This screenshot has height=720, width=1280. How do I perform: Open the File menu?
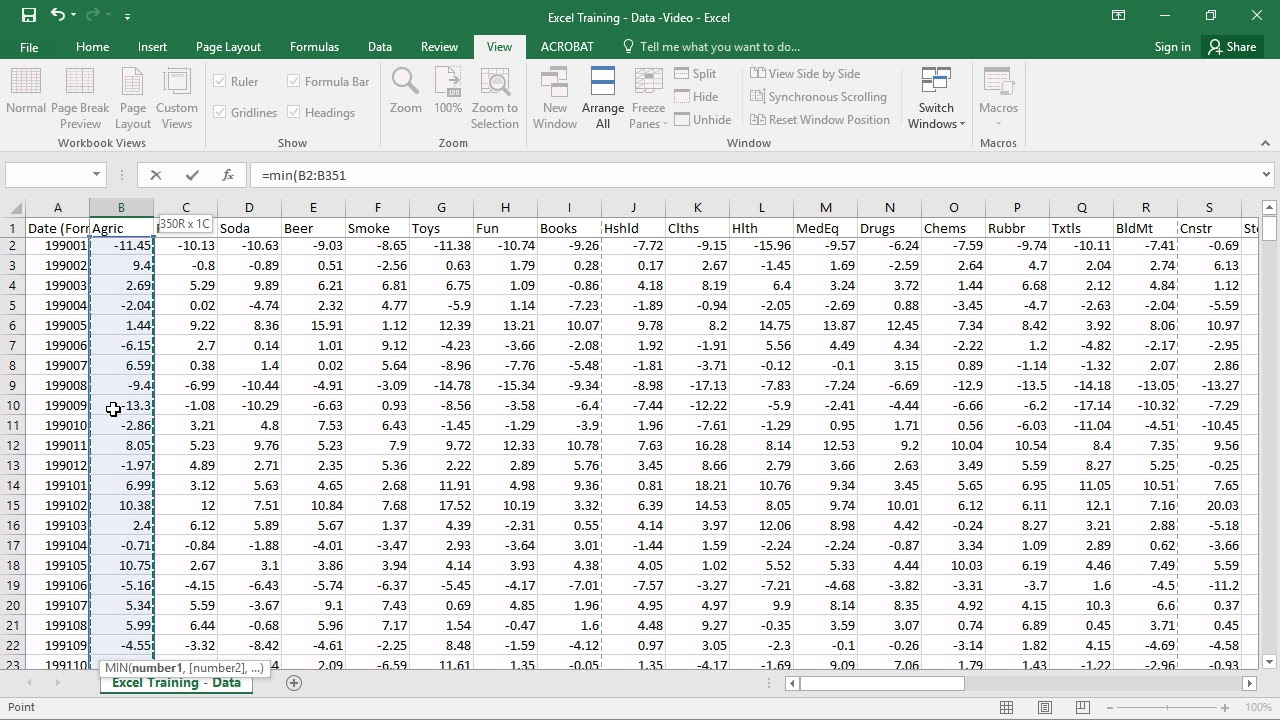[29, 47]
